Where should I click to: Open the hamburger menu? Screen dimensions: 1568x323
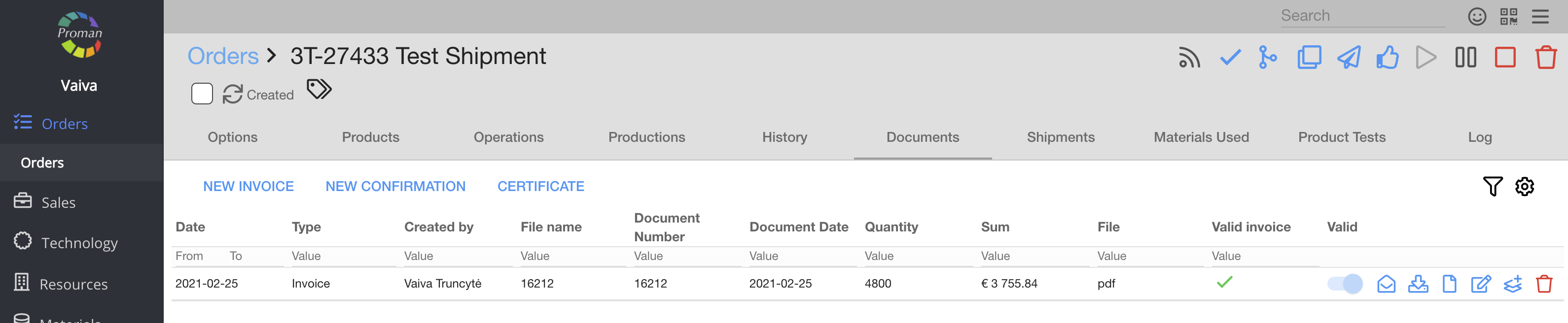point(1540,16)
